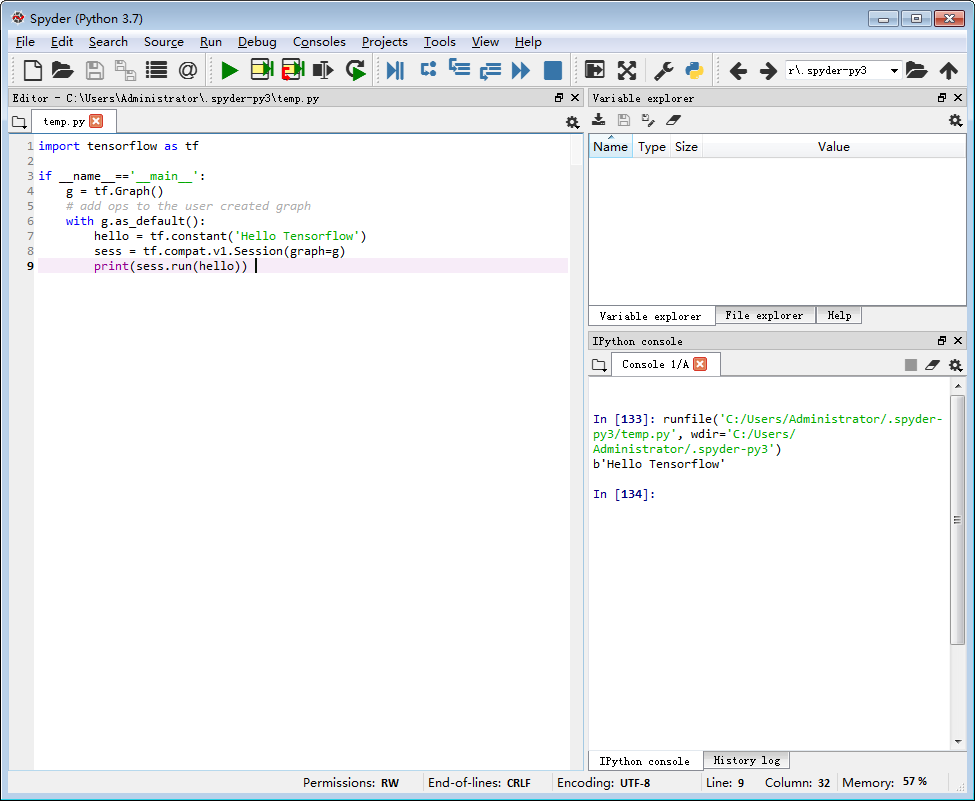Open the View menu

[485, 42]
